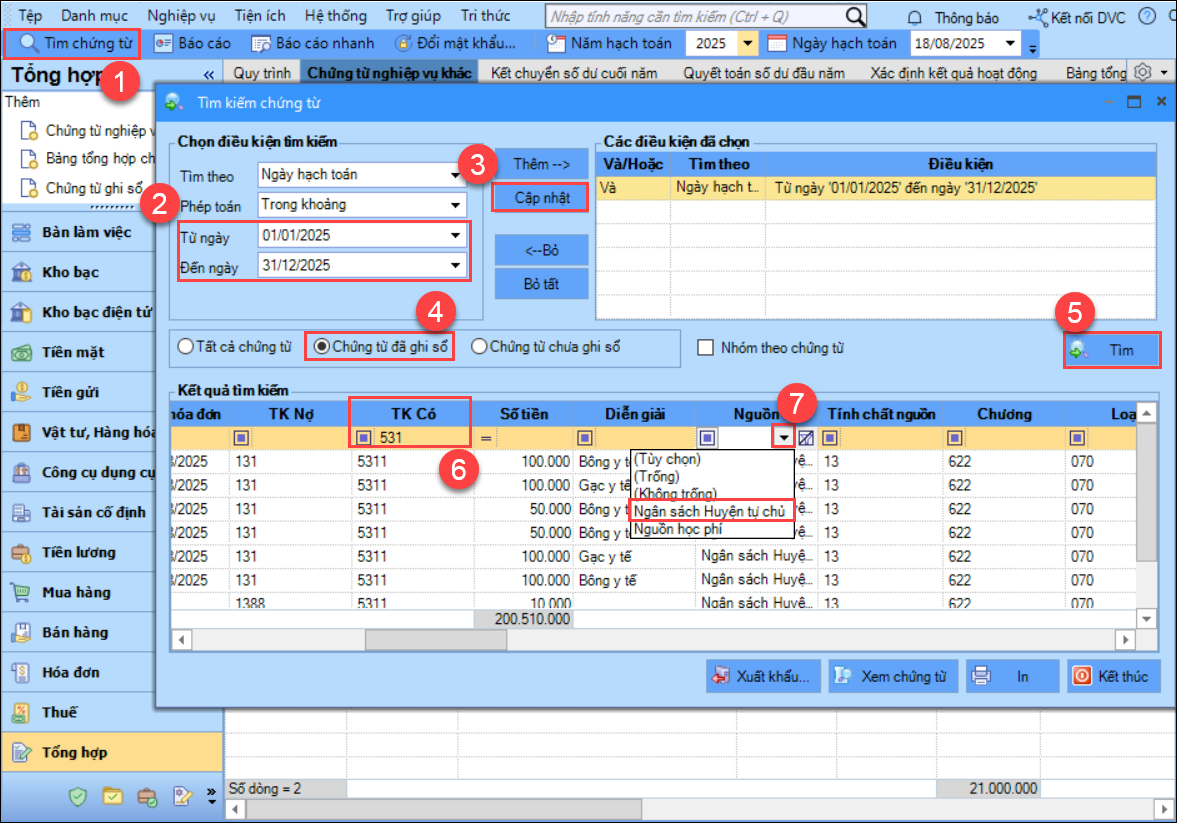The height and width of the screenshot is (823, 1177).
Task: Go to Kho bạc module
Action: click(x=78, y=272)
